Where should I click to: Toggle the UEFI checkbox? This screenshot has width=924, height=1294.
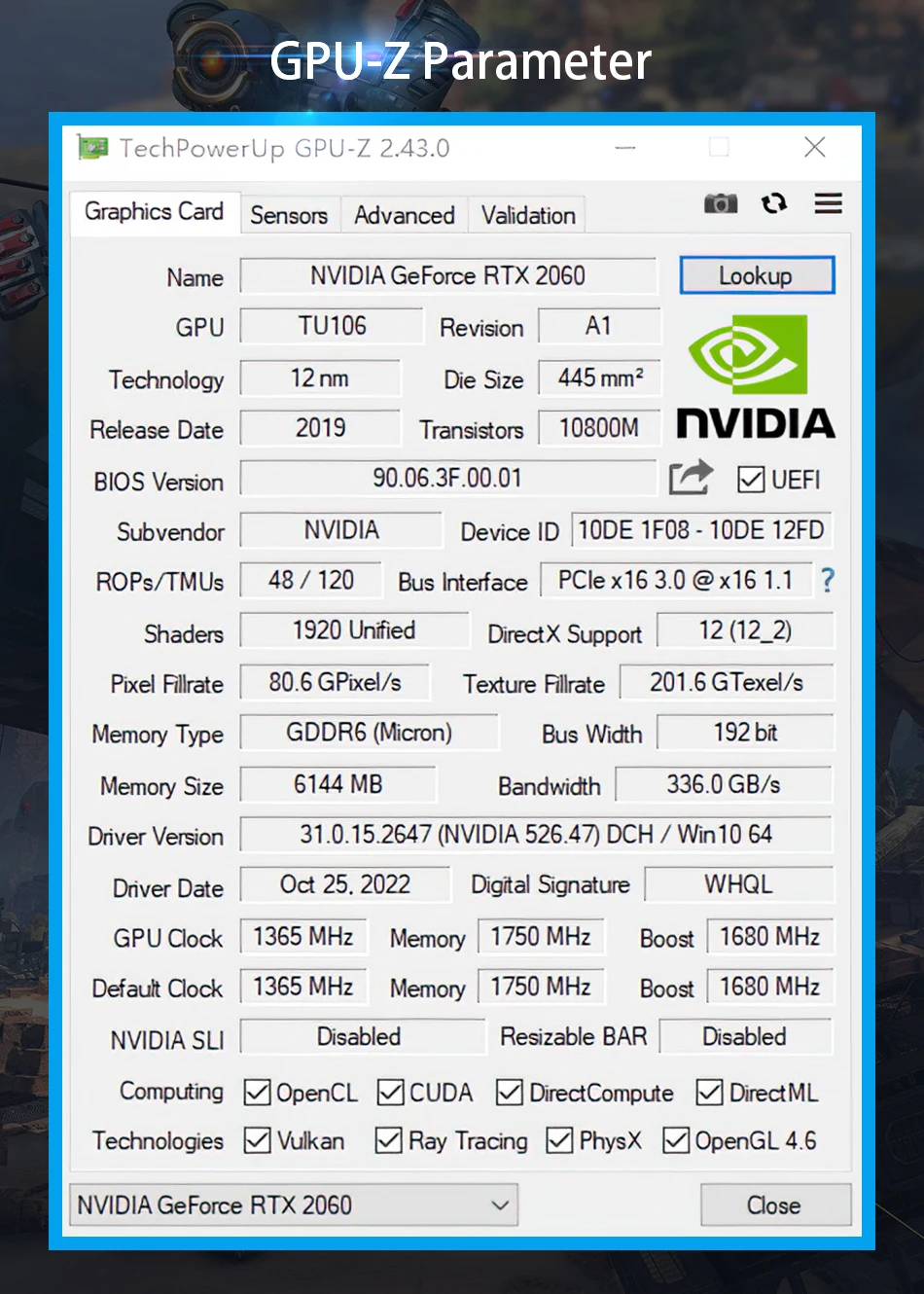(x=750, y=479)
